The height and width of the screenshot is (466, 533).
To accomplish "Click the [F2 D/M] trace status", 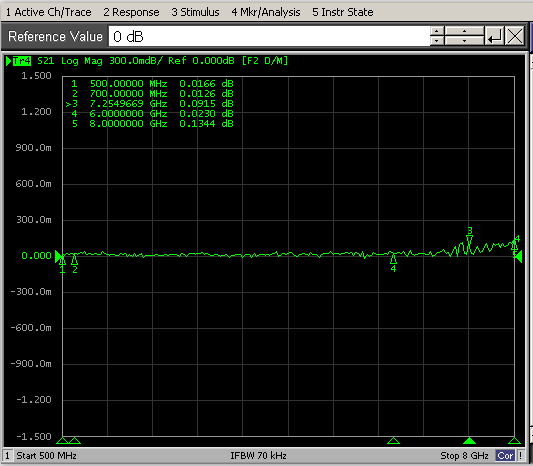I will 265,61.
